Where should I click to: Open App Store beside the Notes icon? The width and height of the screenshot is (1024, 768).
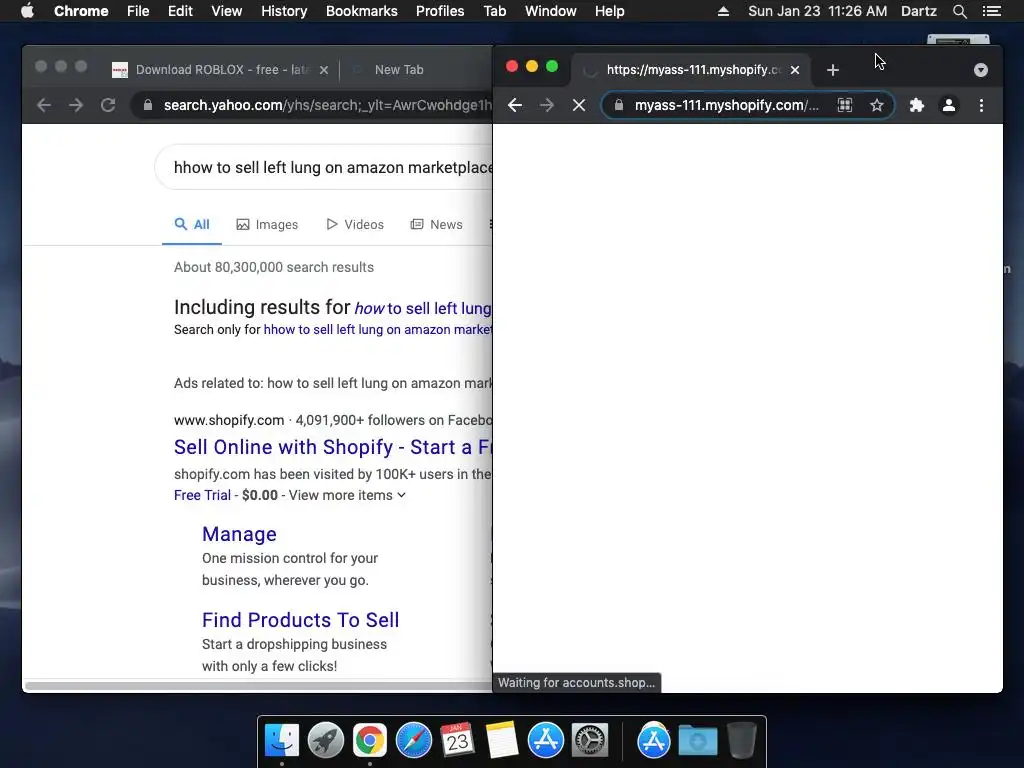coord(545,741)
